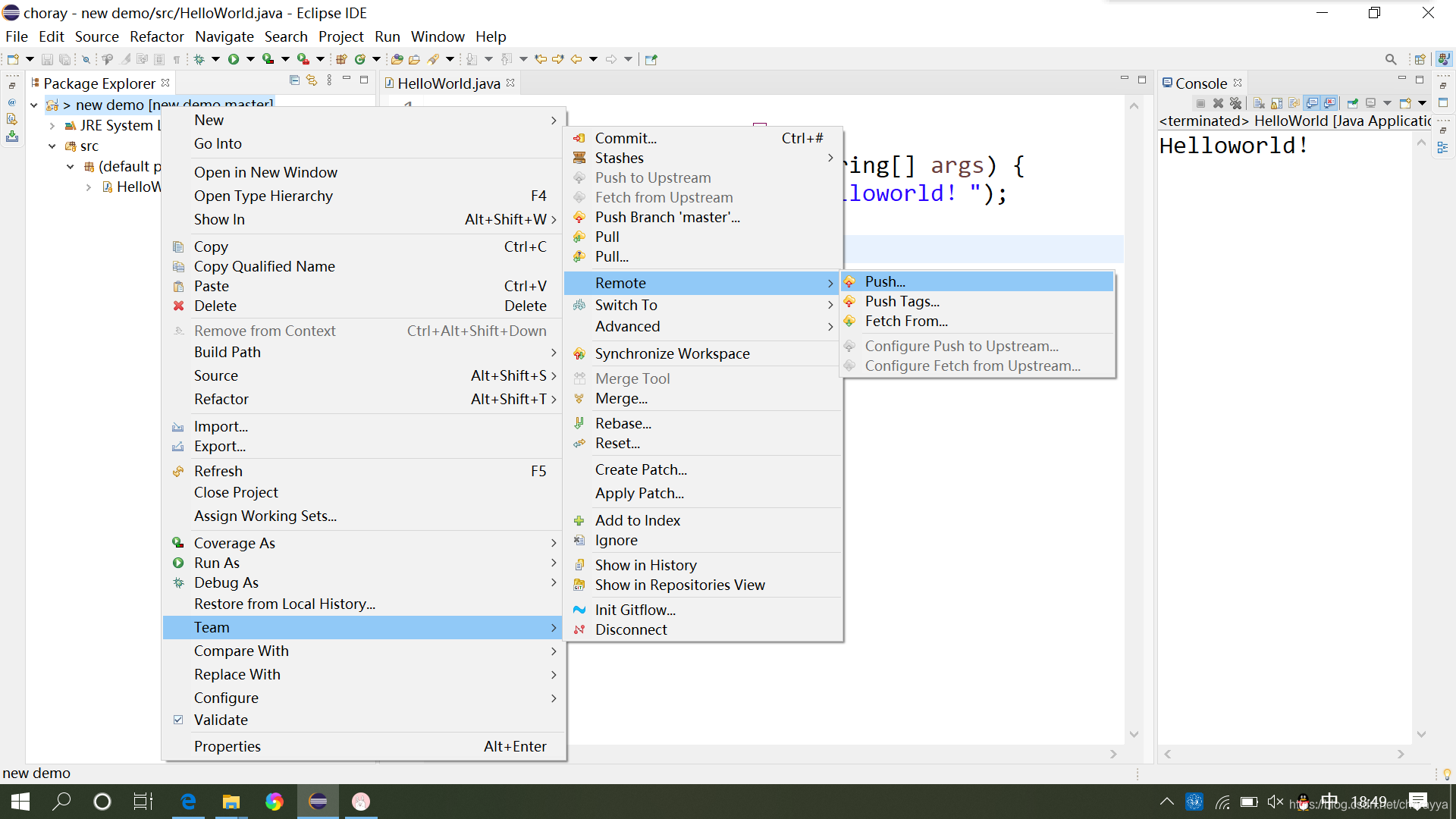Open Microsoft Edge from the taskbar
Image resolution: width=1456 pixels, height=819 pixels.
click(188, 802)
